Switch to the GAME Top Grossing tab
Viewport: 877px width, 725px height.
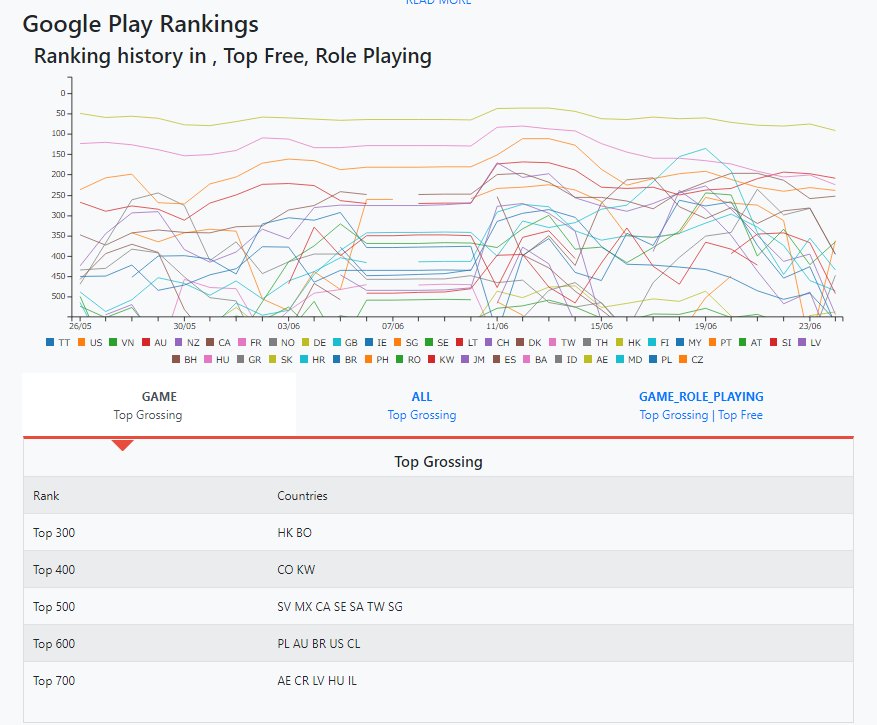[x=159, y=405]
